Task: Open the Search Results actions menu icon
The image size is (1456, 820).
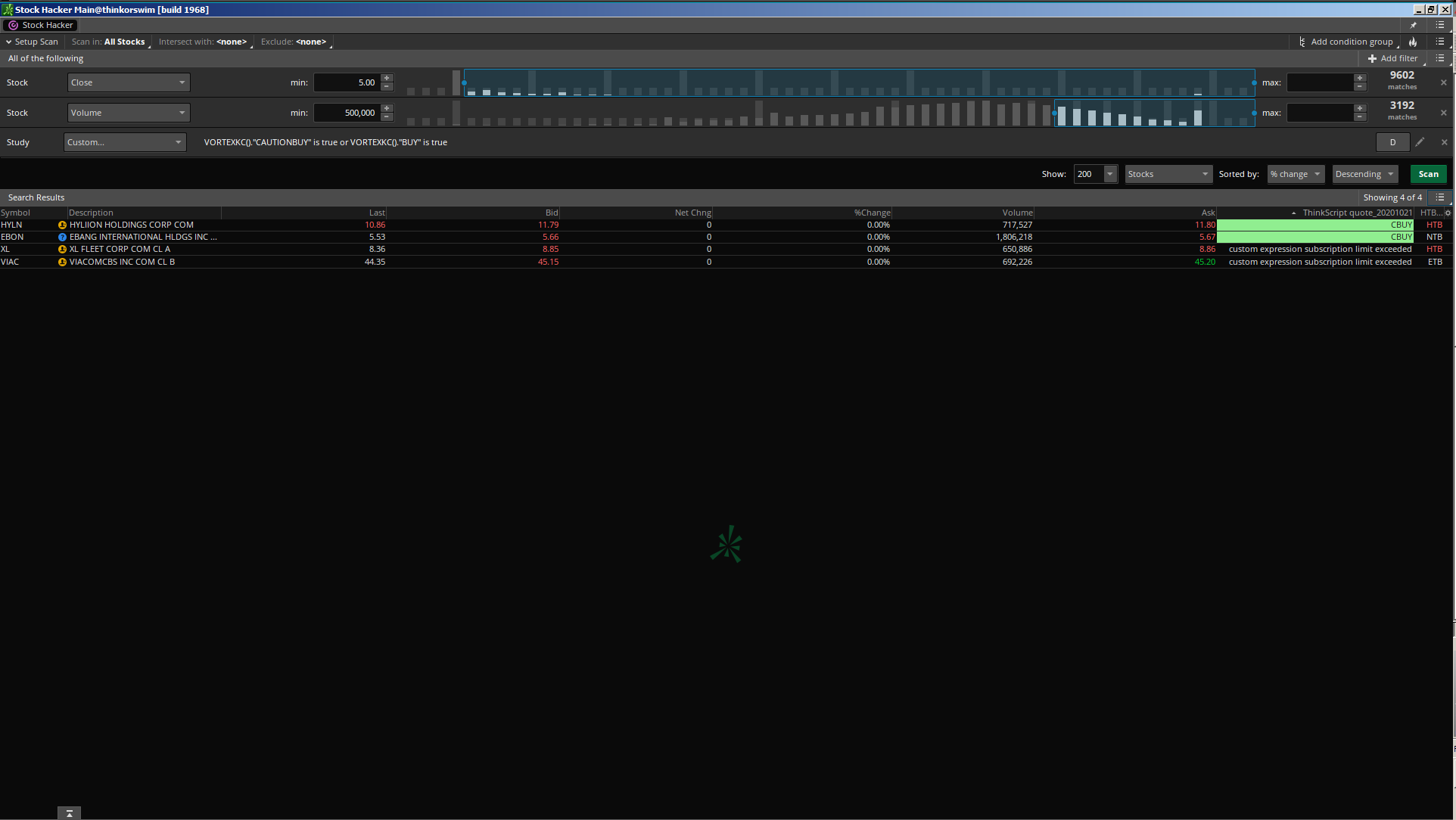Action: 1440,197
